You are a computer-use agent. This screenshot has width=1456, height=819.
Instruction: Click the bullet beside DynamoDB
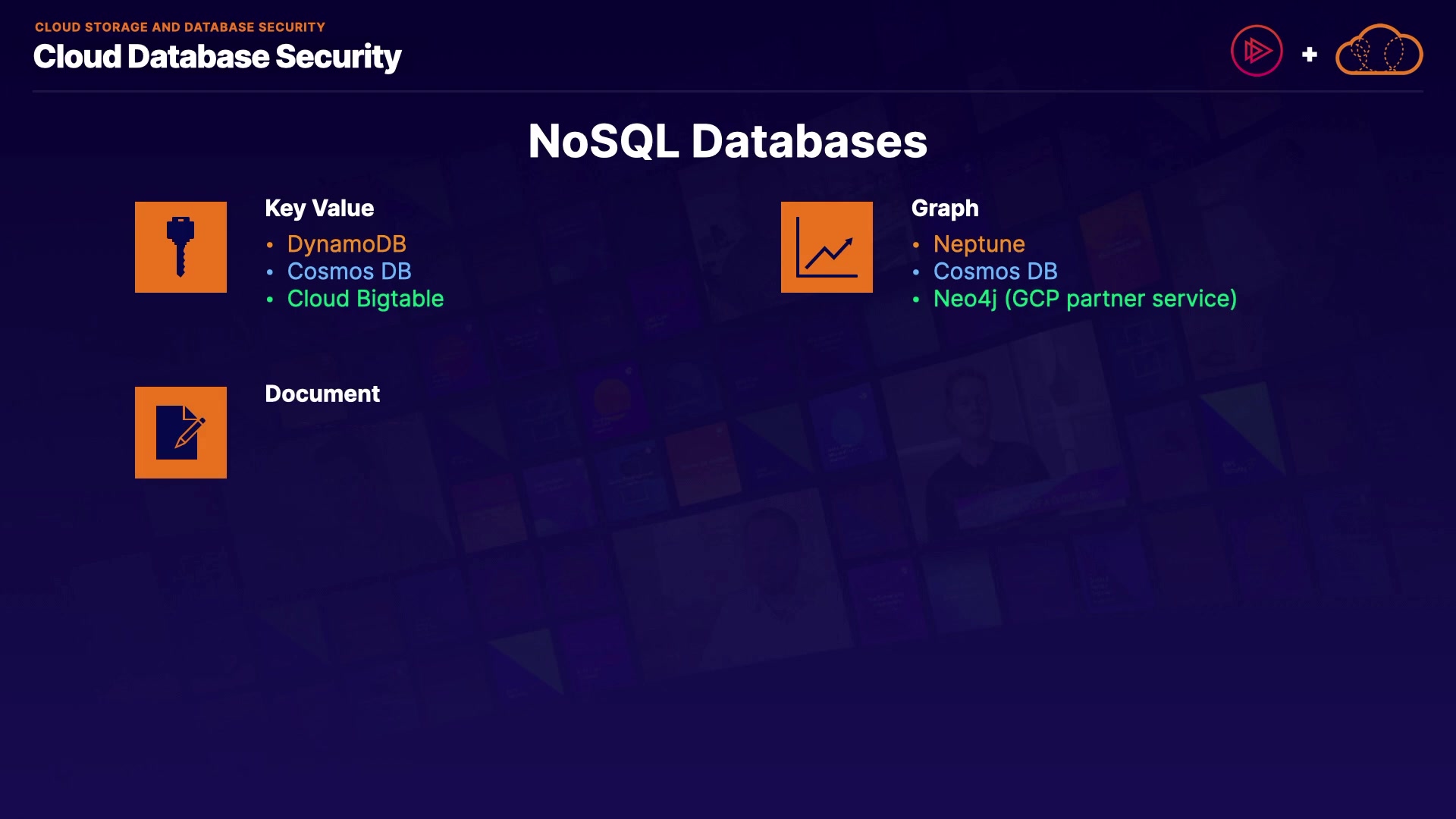point(270,245)
